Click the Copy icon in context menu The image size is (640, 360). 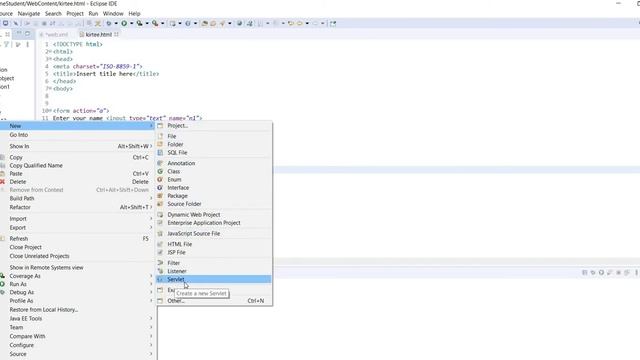[x=2, y=157]
